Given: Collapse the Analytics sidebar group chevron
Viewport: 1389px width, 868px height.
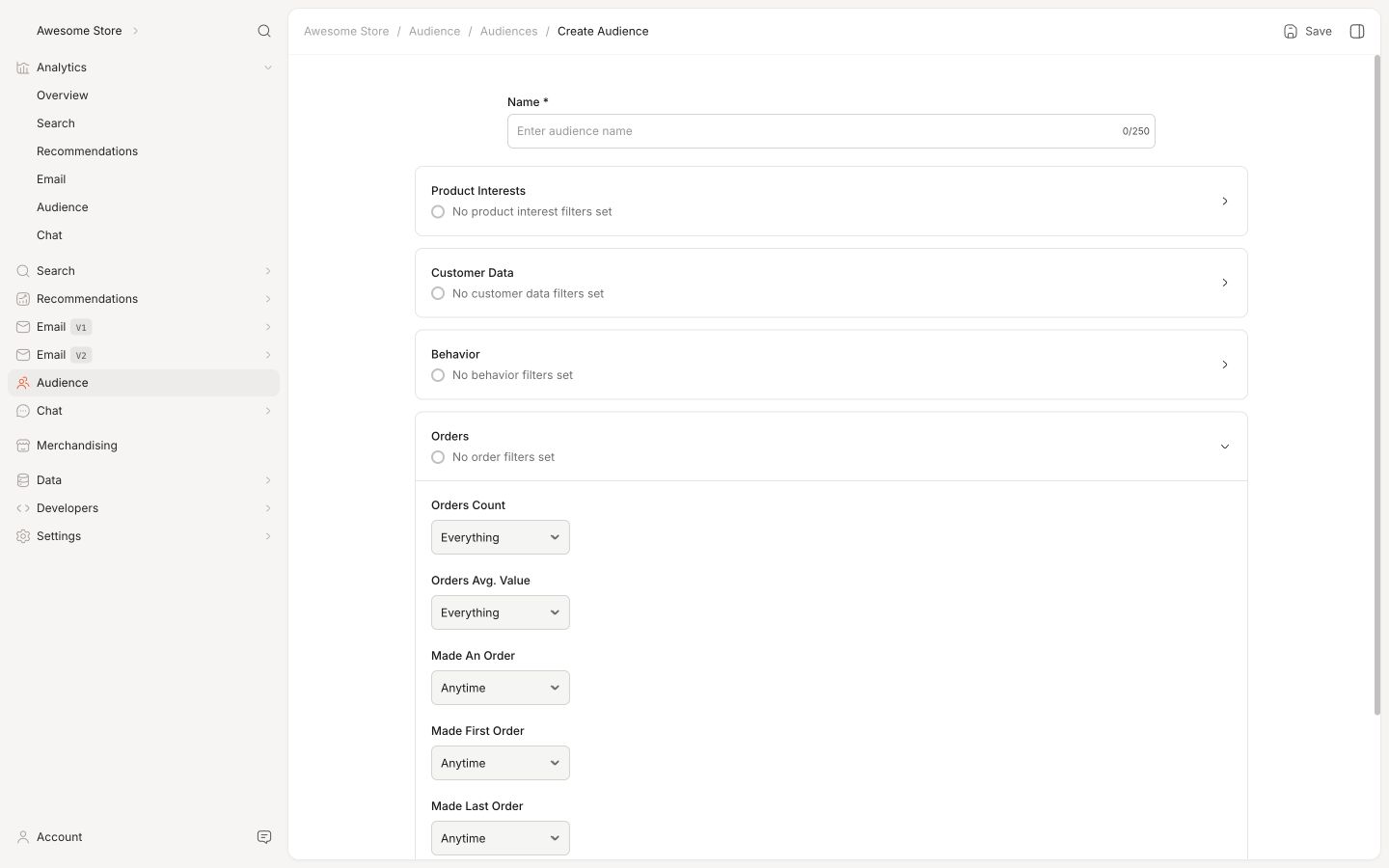Looking at the screenshot, I should [x=268, y=68].
